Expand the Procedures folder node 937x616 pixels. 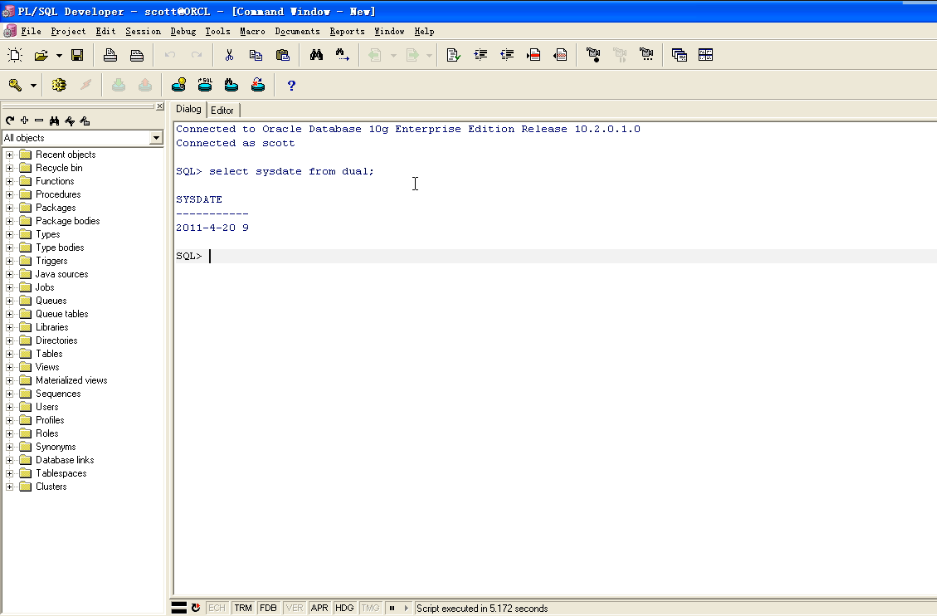(10, 194)
